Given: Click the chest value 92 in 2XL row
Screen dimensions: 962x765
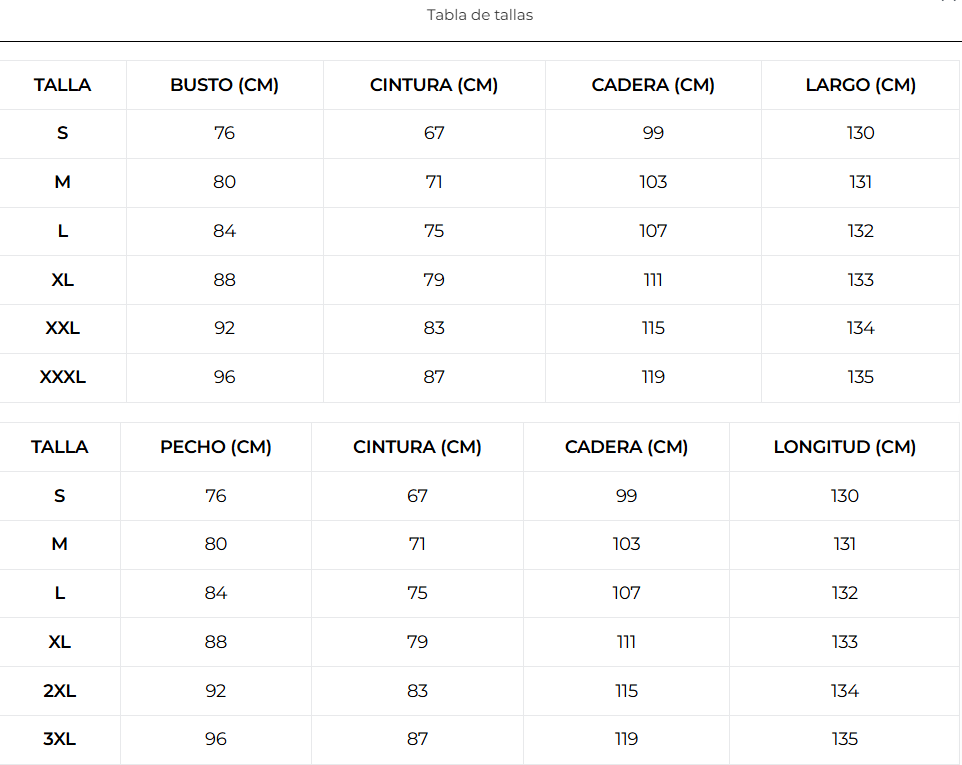Looking at the screenshot, I should point(216,691).
